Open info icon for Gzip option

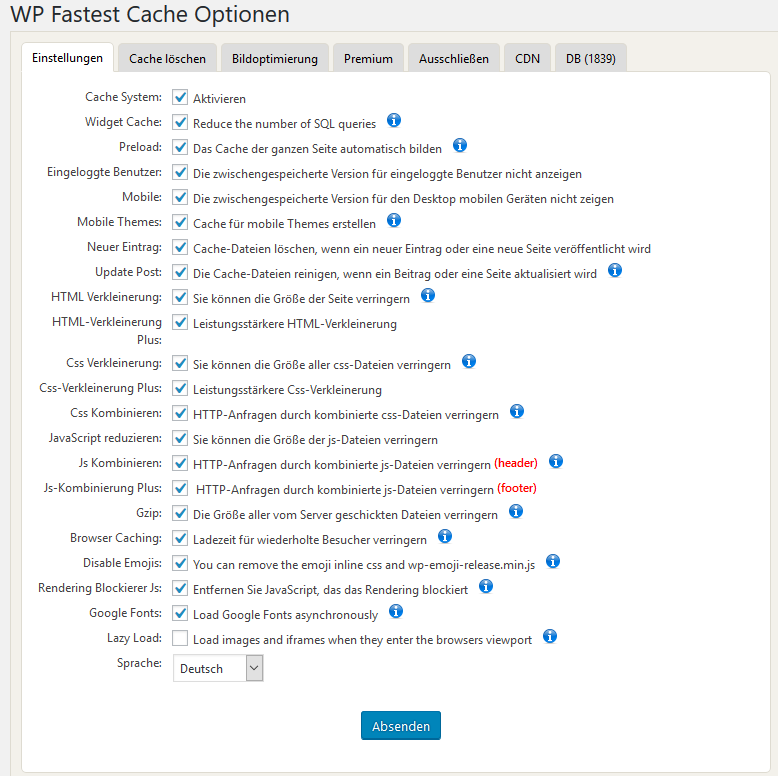click(x=516, y=511)
